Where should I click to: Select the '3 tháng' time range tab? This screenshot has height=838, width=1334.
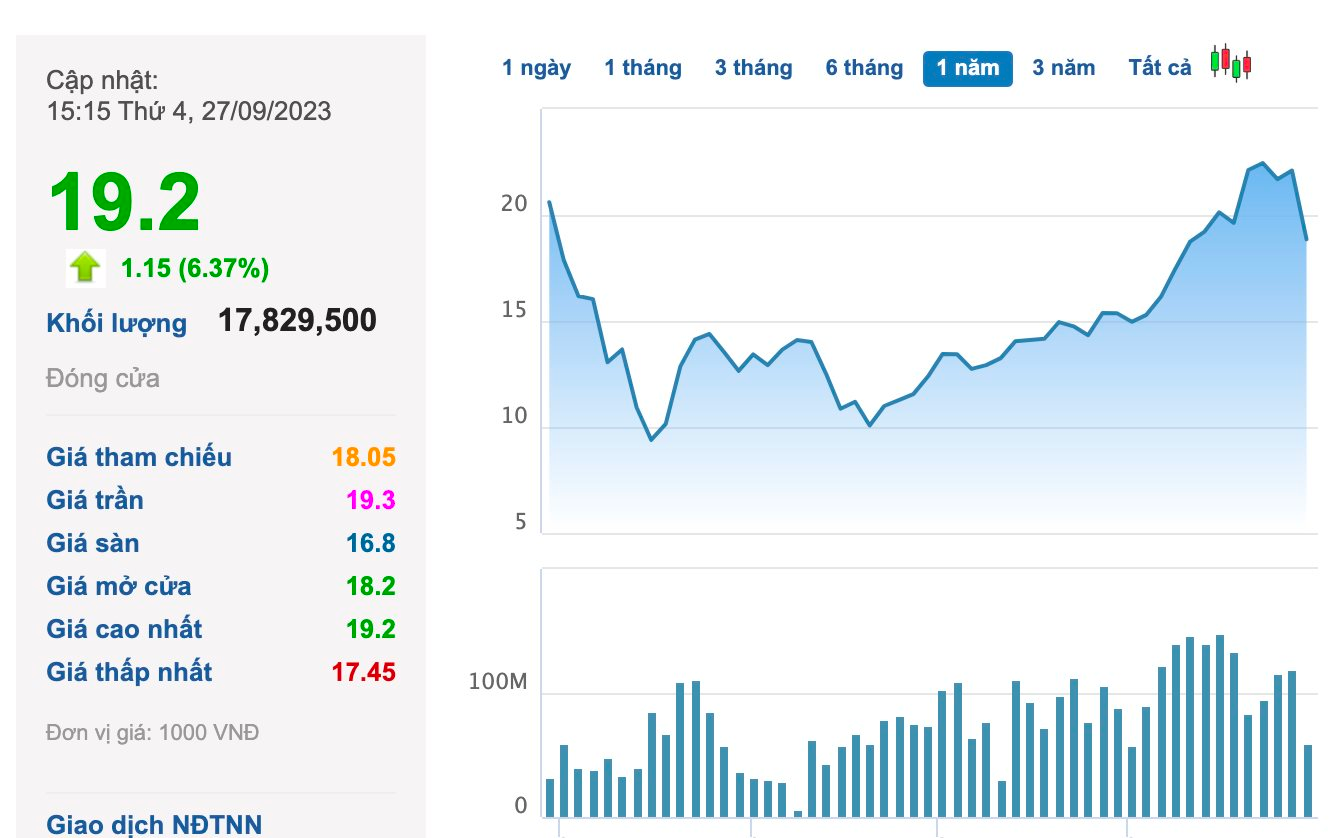pyautogui.click(x=753, y=68)
